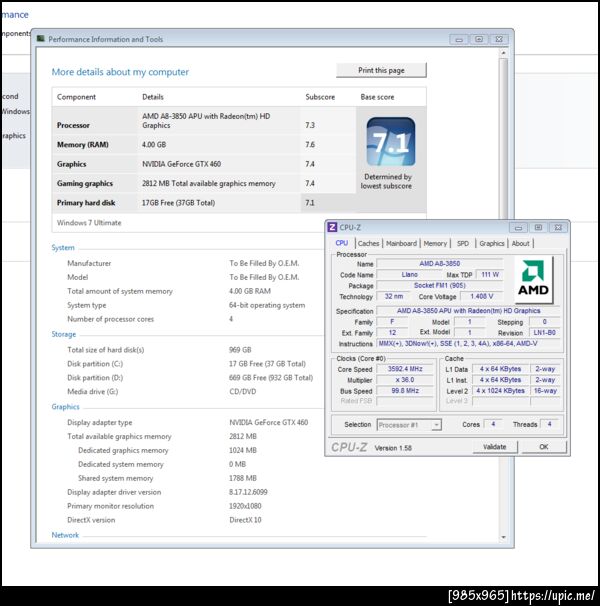Click the Max TDP value 111 W
600x606 pixels.
[490, 274]
